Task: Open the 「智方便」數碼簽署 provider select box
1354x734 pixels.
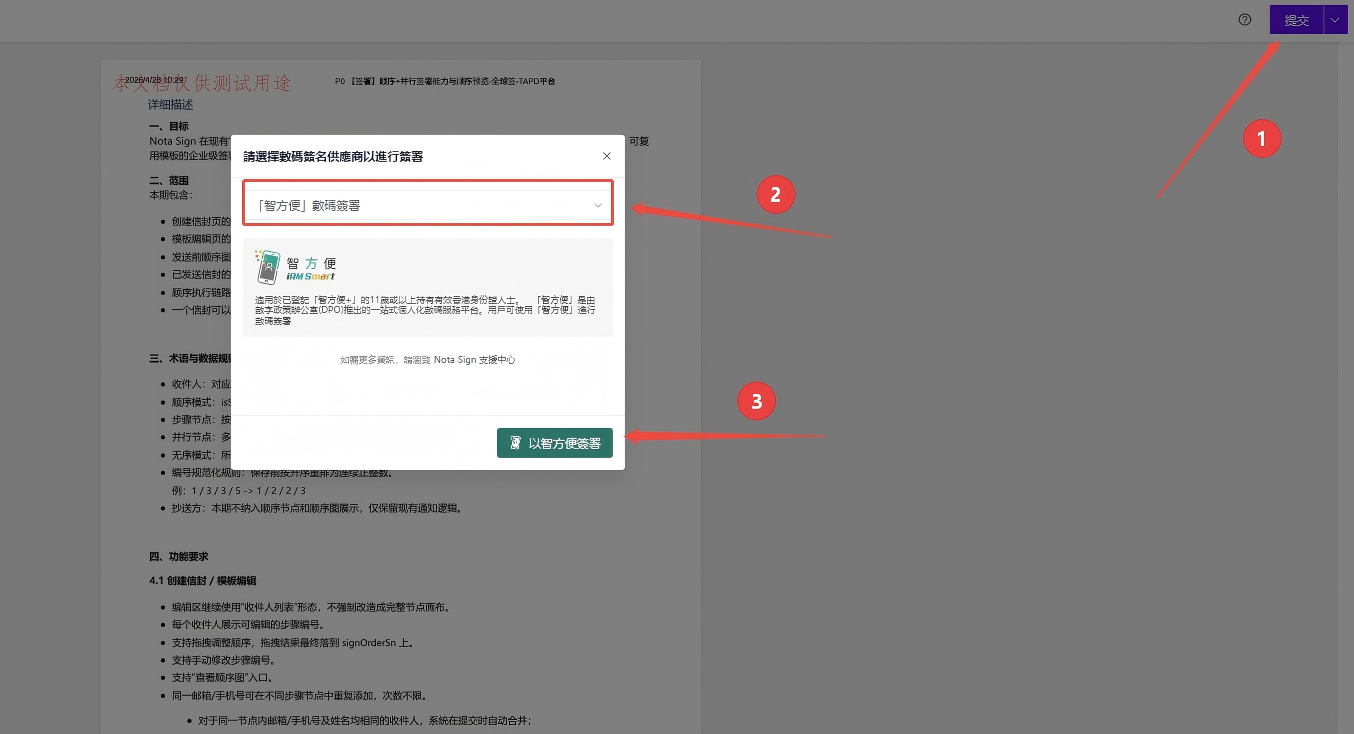Action: (428, 205)
